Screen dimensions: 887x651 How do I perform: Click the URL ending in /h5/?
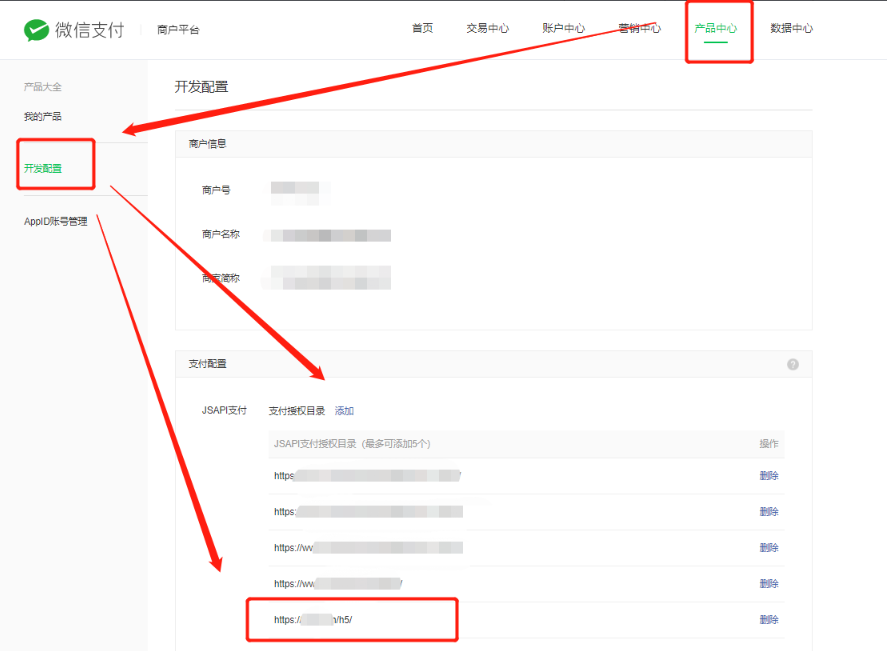coord(313,620)
